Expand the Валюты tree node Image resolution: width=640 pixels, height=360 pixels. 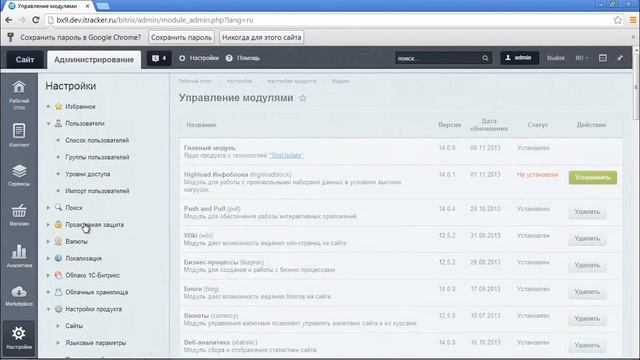coord(48,242)
